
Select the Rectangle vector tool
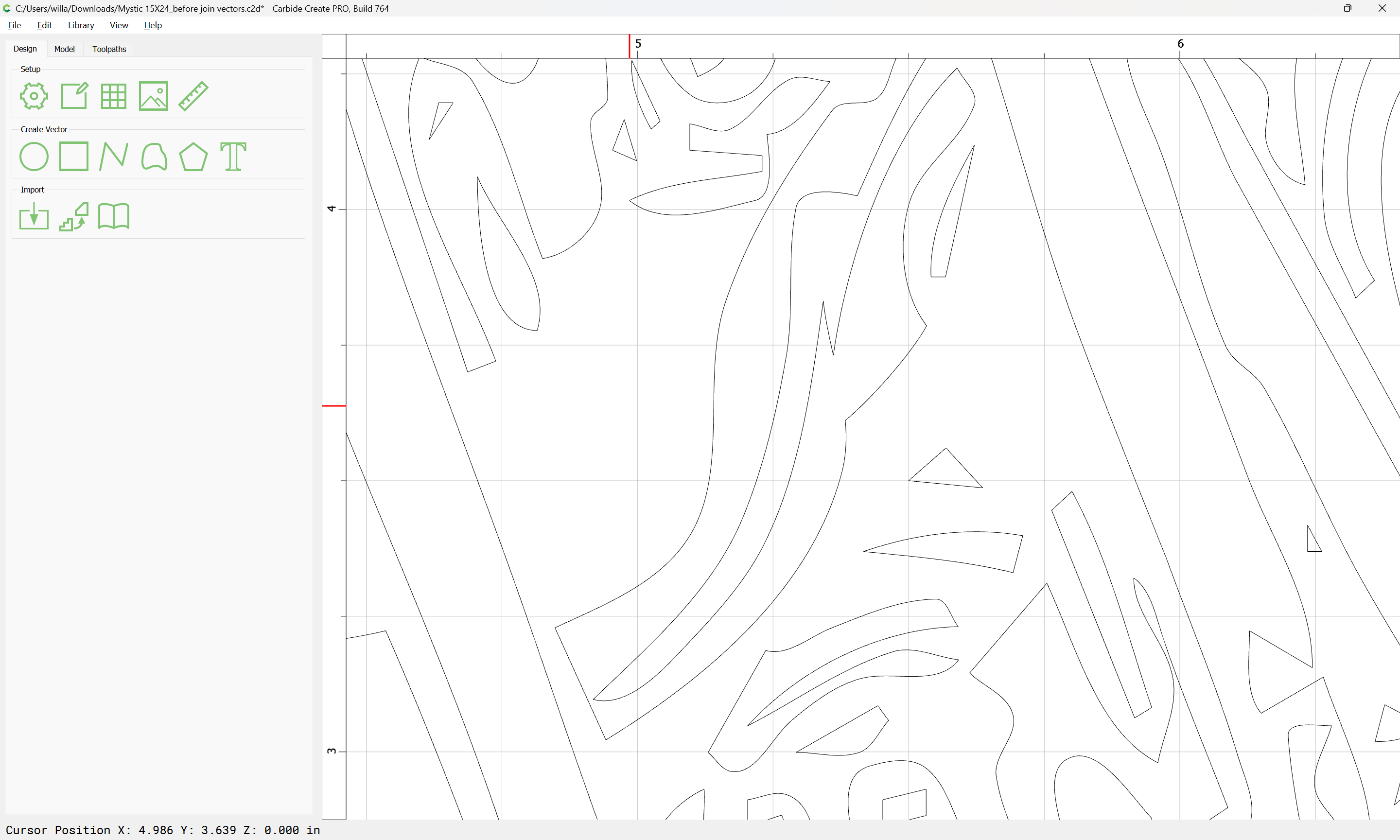click(x=74, y=156)
